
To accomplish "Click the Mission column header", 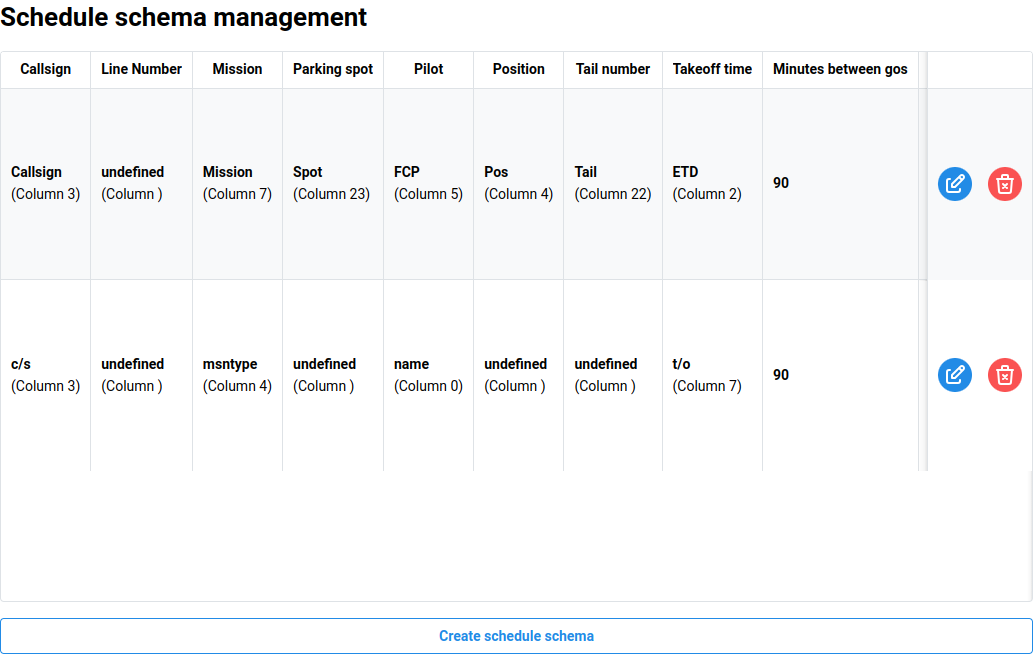I will tap(237, 69).
